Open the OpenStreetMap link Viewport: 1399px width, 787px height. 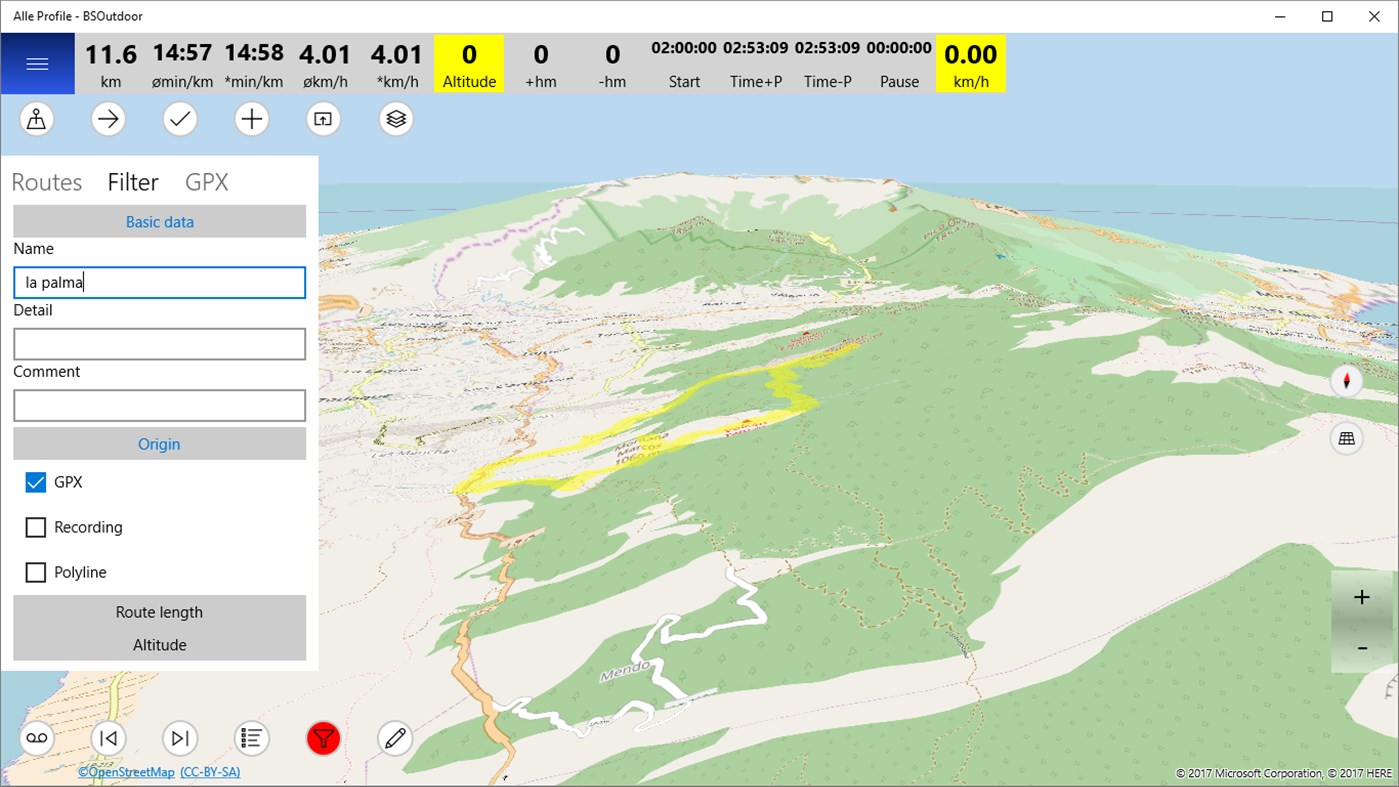click(126, 772)
